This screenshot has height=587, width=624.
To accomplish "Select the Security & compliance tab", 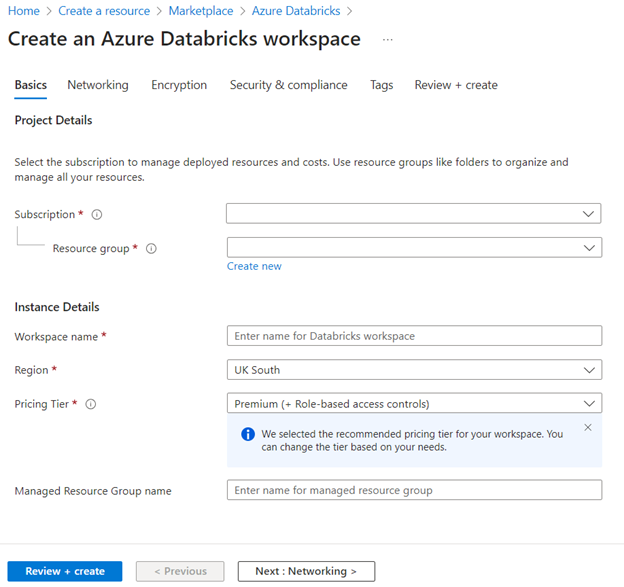I will (x=288, y=85).
